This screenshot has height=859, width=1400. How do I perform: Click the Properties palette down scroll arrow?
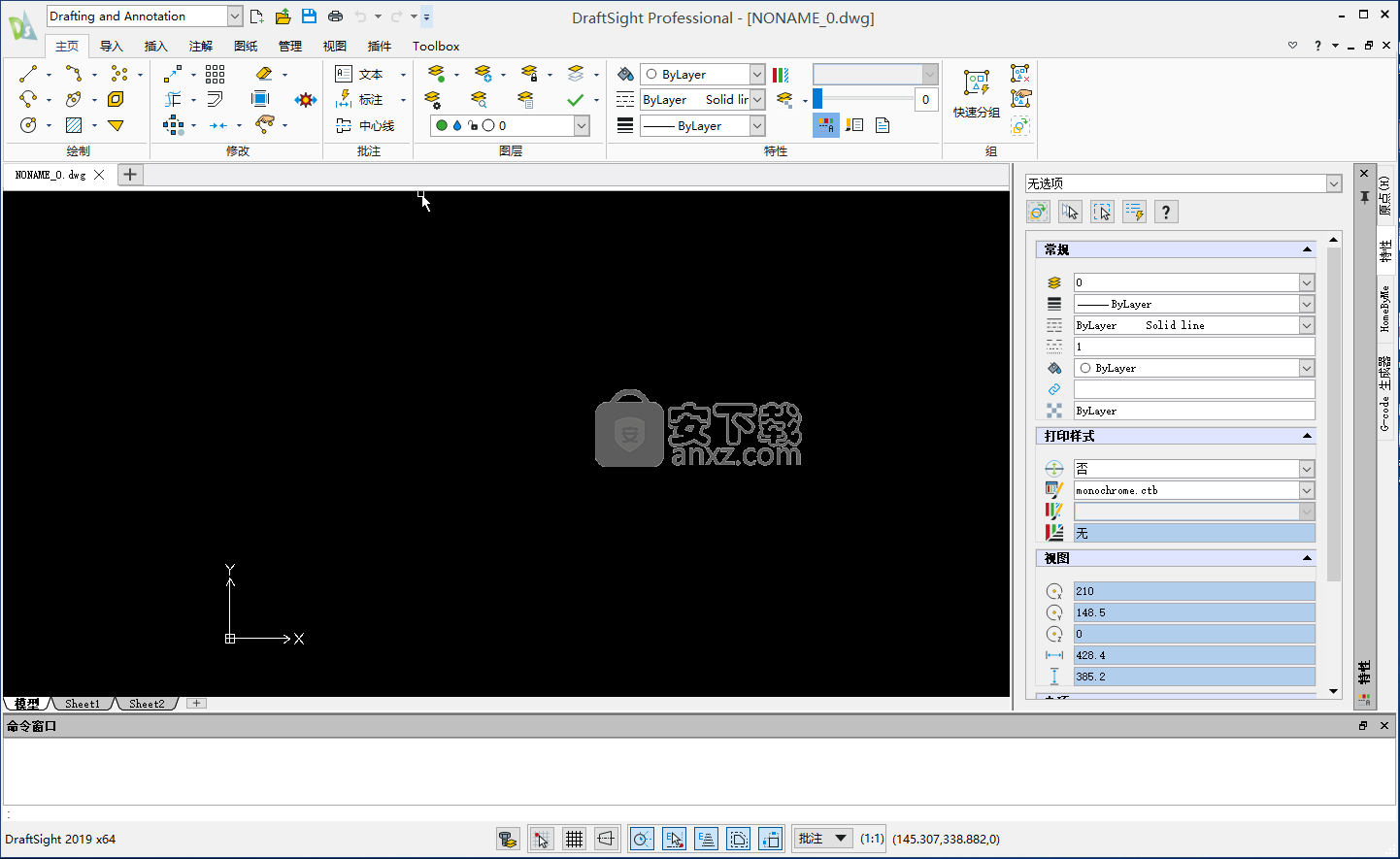pyautogui.click(x=1333, y=691)
